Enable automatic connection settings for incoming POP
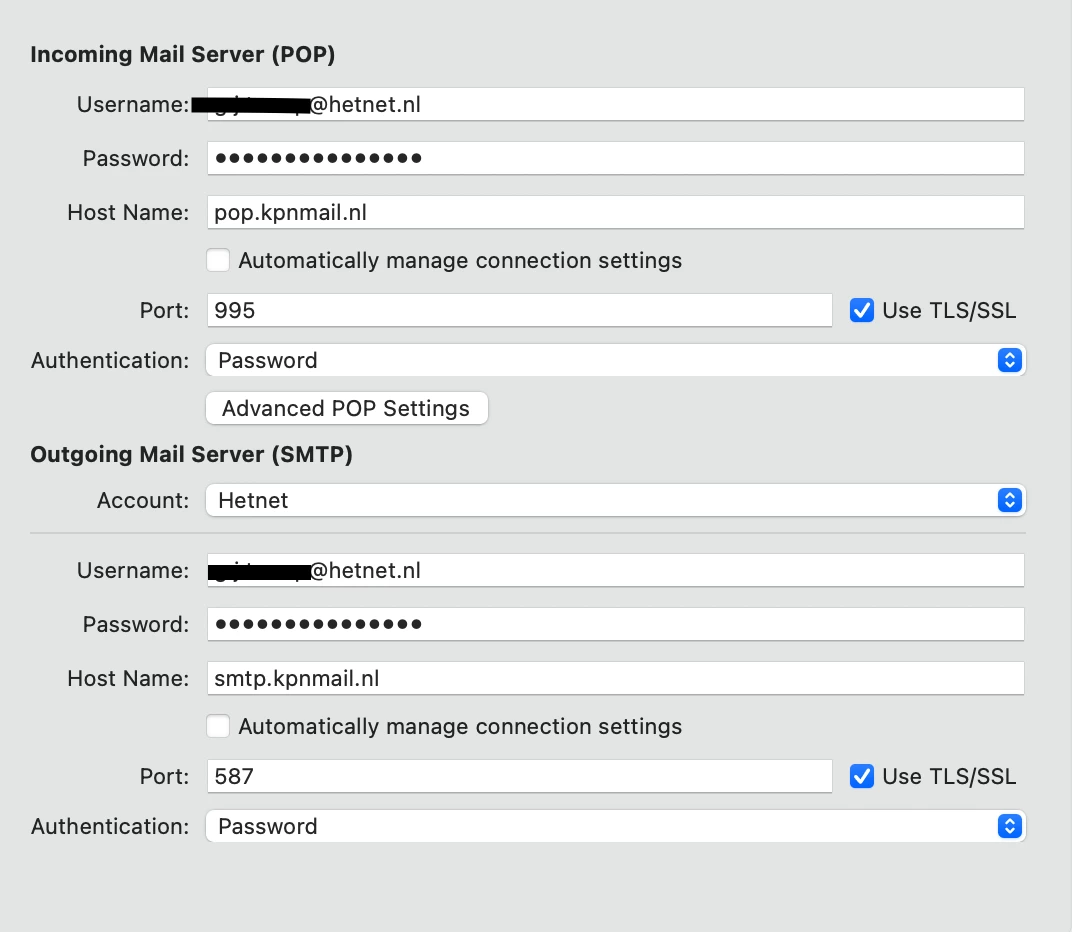 tap(218, 261)
